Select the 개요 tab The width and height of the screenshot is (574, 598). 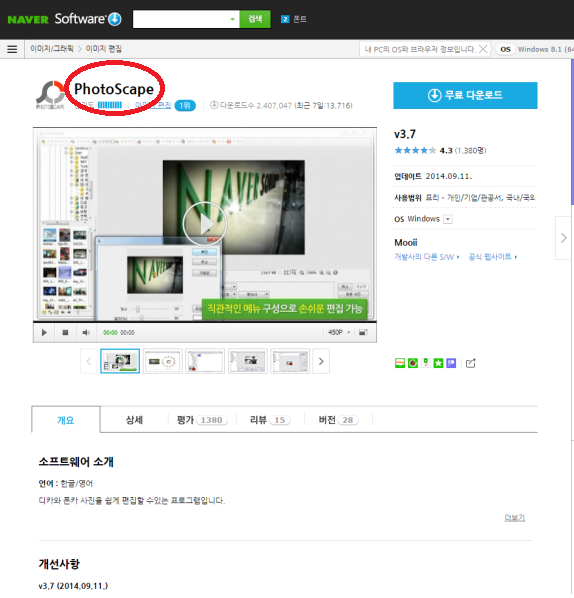pos(66,420)
